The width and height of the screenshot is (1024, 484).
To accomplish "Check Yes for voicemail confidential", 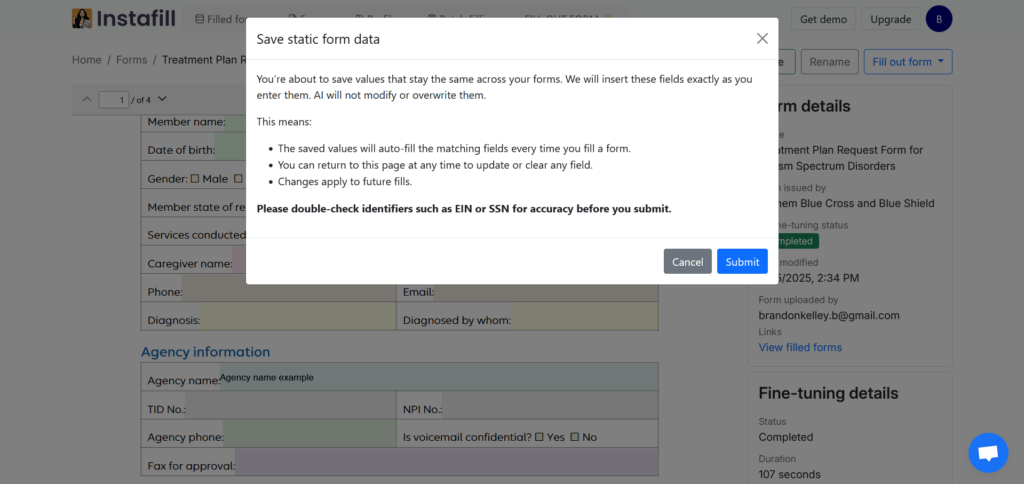I will pos(540,437).
